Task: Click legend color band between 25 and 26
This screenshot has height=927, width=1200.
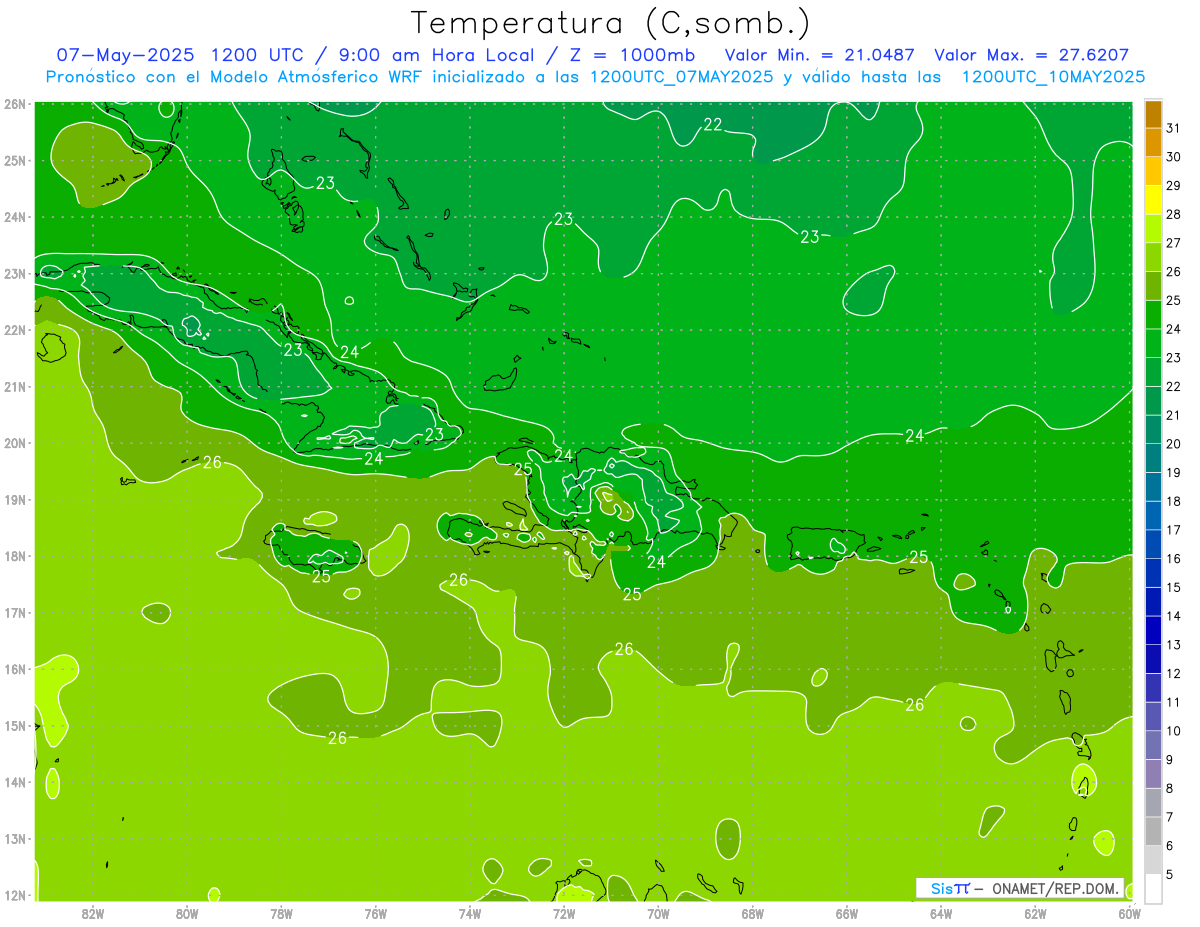Action: pyautogui.click(x=1153, y=287)
